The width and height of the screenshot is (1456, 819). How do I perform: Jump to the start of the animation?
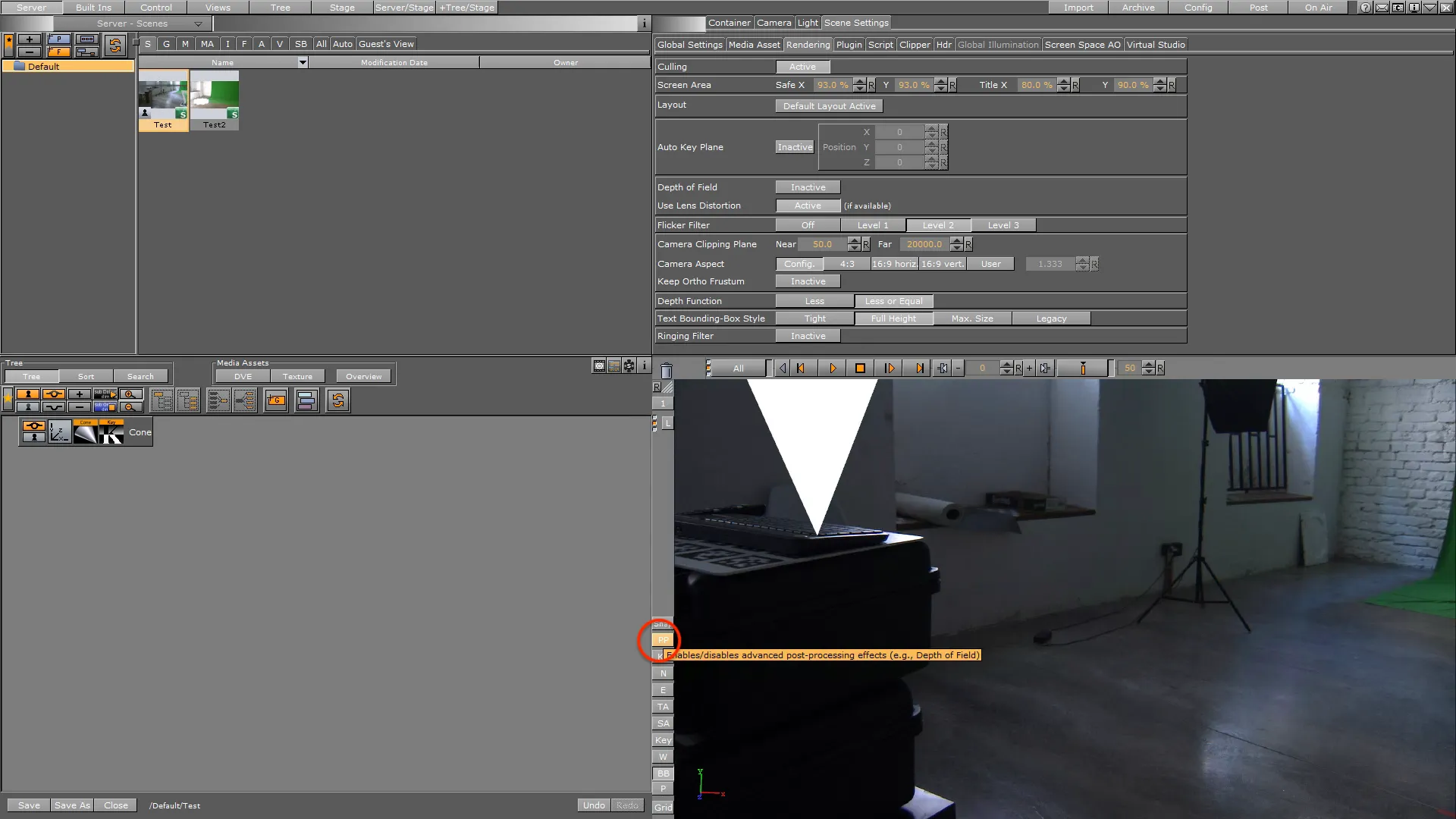(x=802, y=369)
